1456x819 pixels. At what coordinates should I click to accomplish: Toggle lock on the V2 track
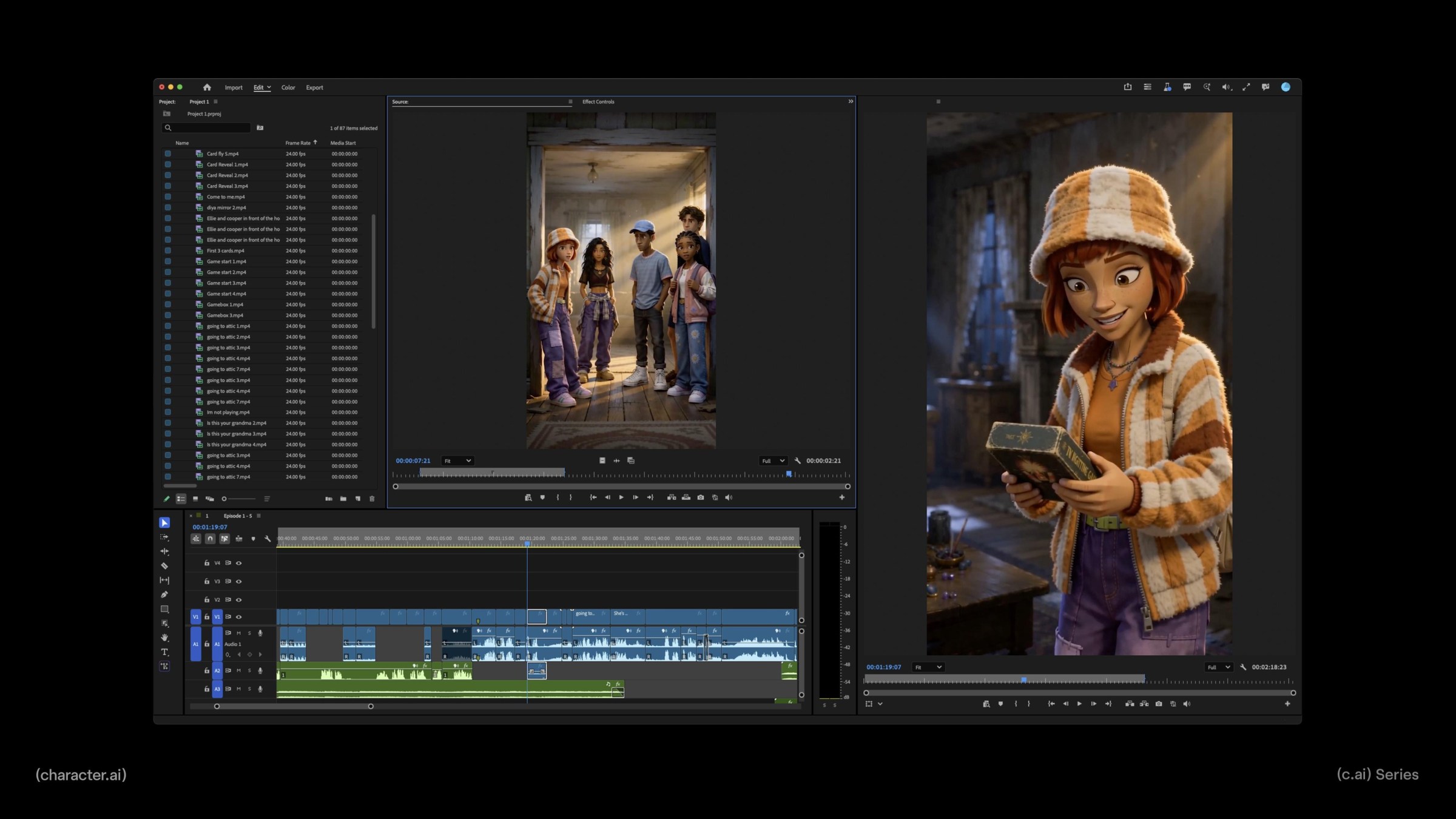pos(207,599)
